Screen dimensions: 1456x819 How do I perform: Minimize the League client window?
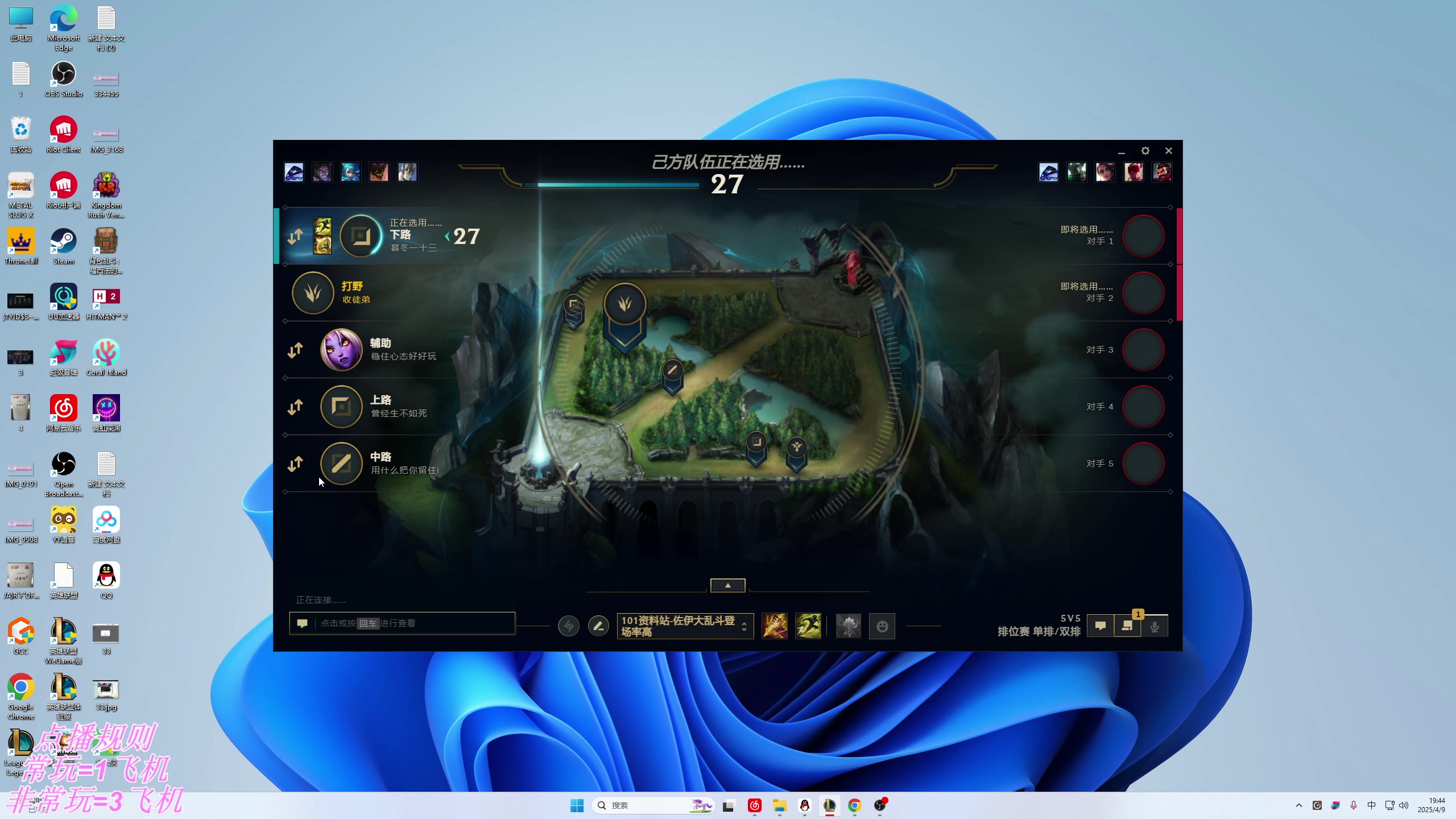click(1122, 151)
